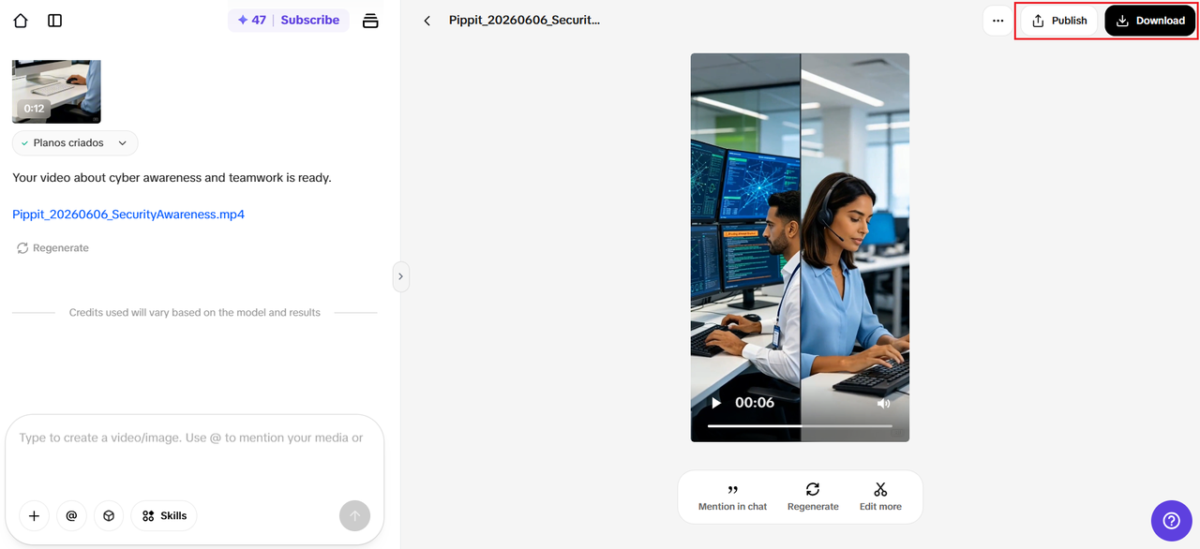Collapse the chat panel with chevron handle

pyautogui.click(x=401, y=277)
